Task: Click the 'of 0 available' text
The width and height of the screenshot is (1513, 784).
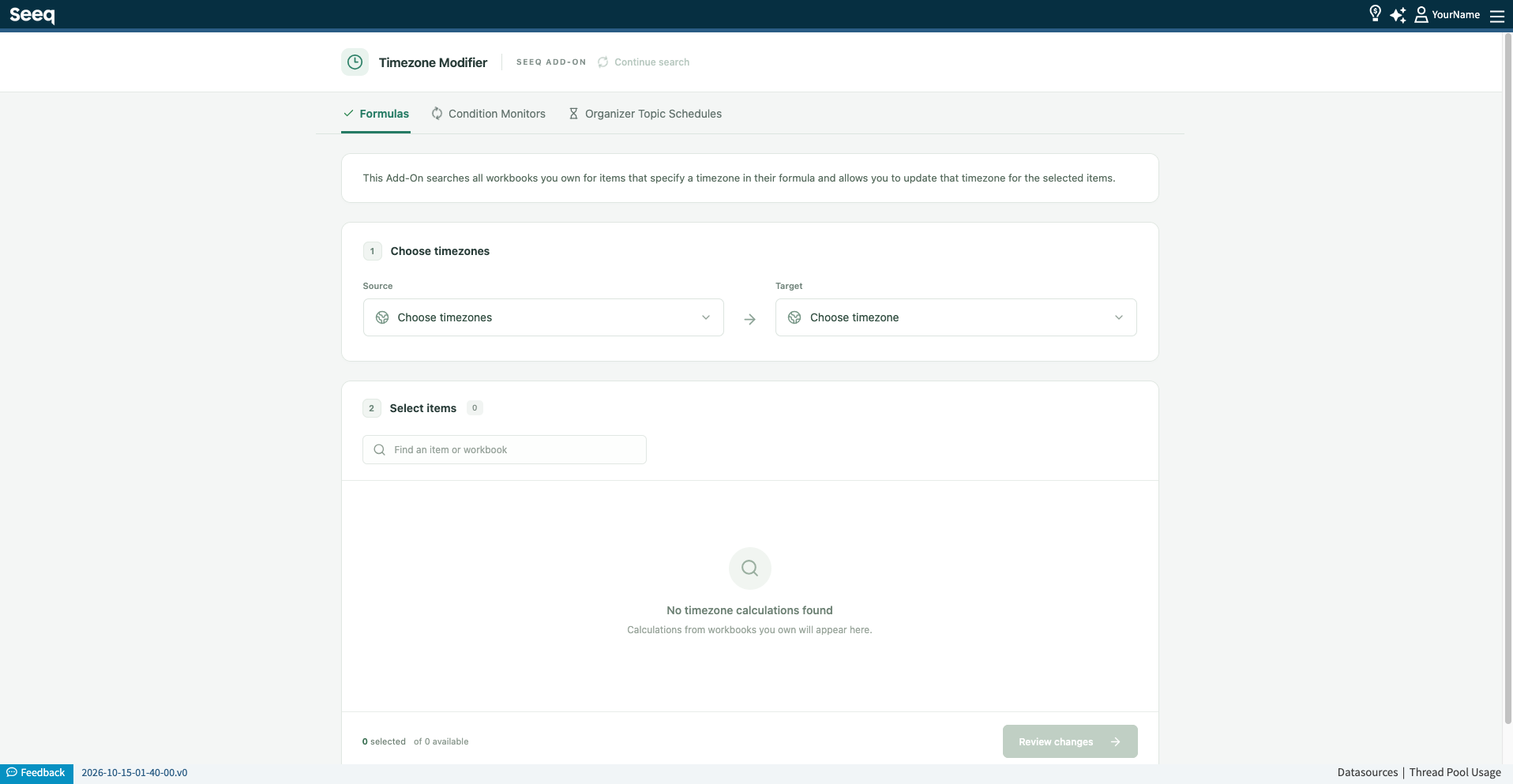Action: [441, 741]
